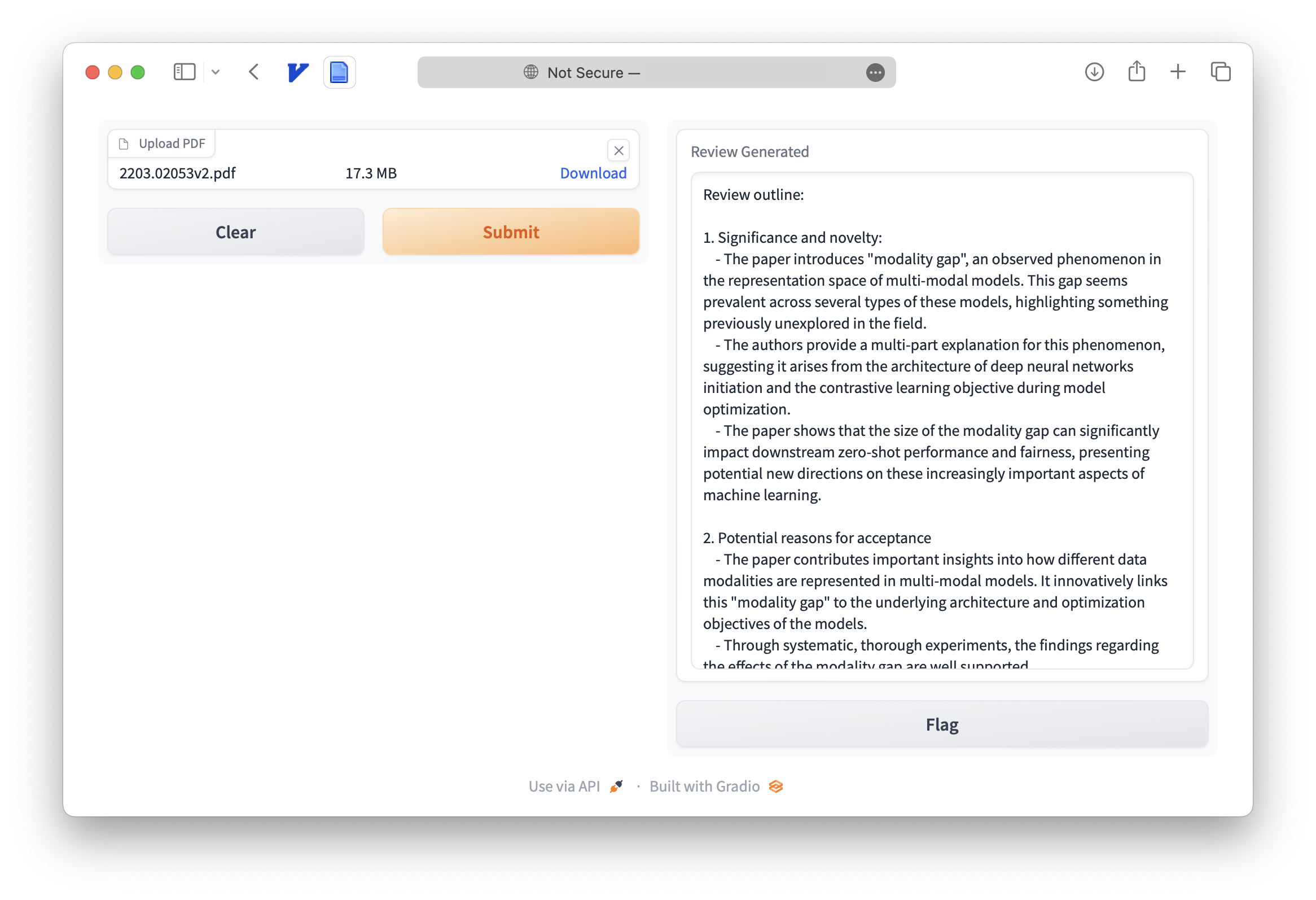Screen dimensions: 1316x900
Task: Click the close X on uploaded file
Action: tap(618, 150)
